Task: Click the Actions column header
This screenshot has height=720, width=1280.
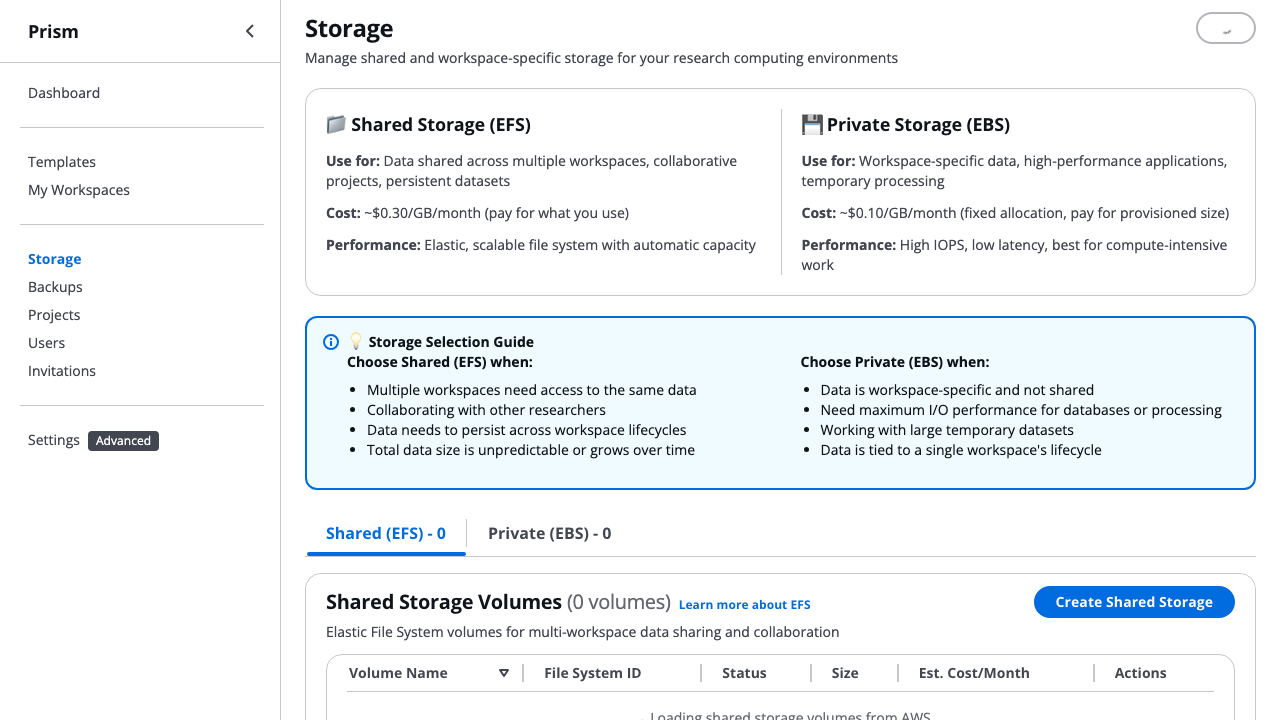Action: tap(1141, 673)
